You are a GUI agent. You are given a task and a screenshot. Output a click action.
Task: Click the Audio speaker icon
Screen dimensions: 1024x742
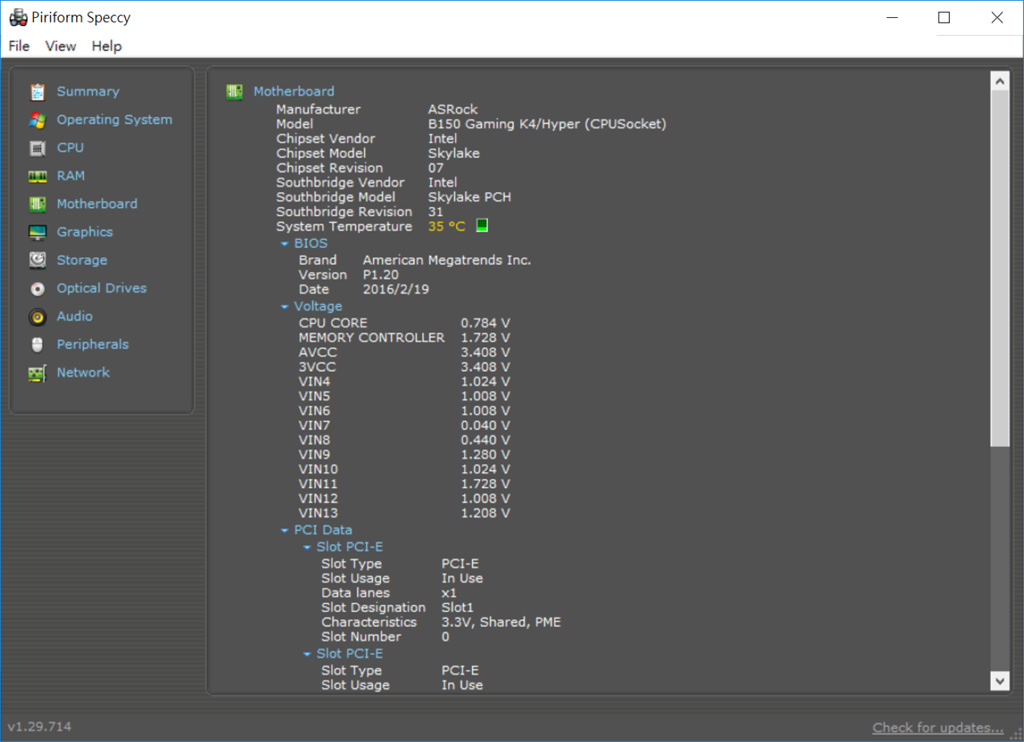[38, 317]
